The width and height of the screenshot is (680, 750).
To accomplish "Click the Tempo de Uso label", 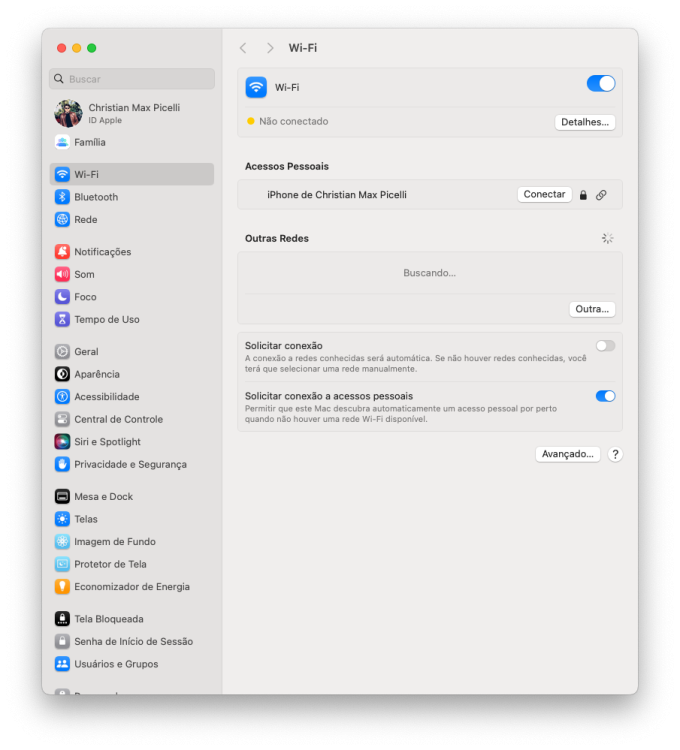I will click(107, 320).
